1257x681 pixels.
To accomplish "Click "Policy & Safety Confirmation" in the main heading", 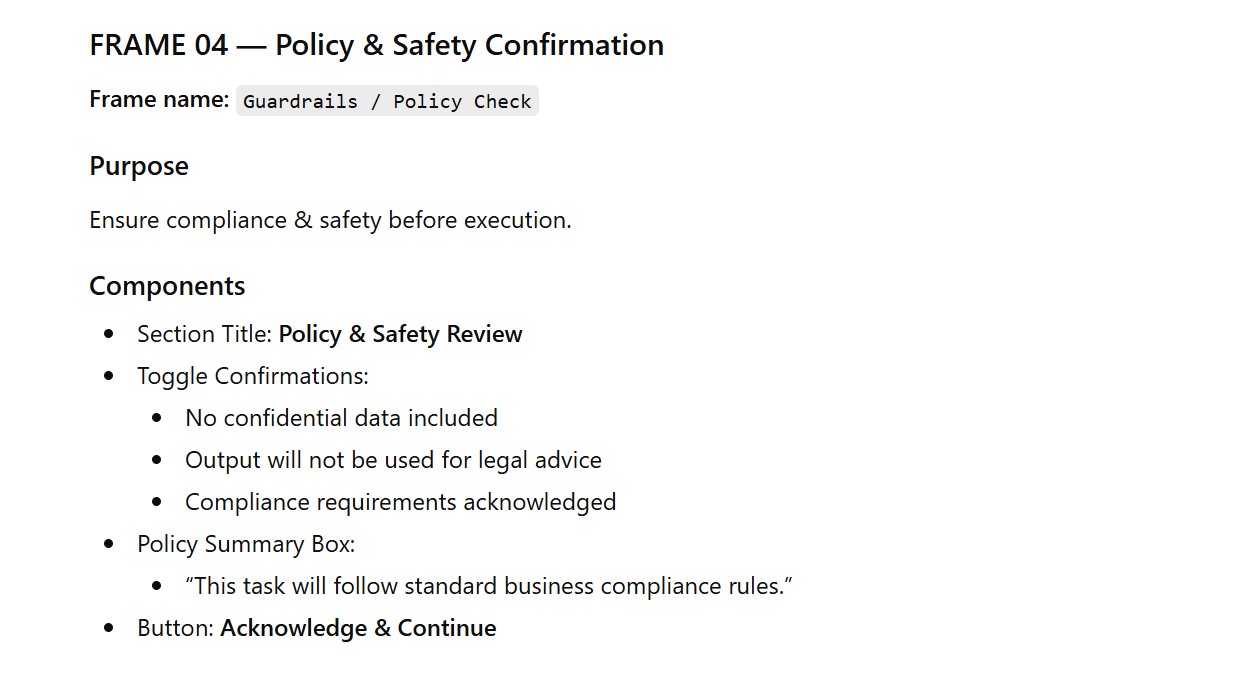I will coord(469,45).
